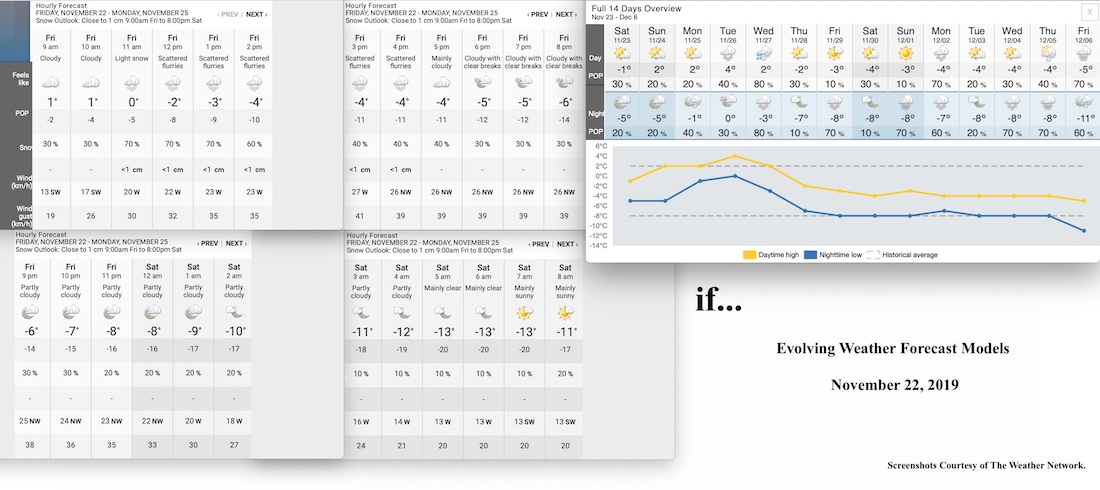Go PREV in the Fri 9 pm hourly panel

(x=208, y=244)
